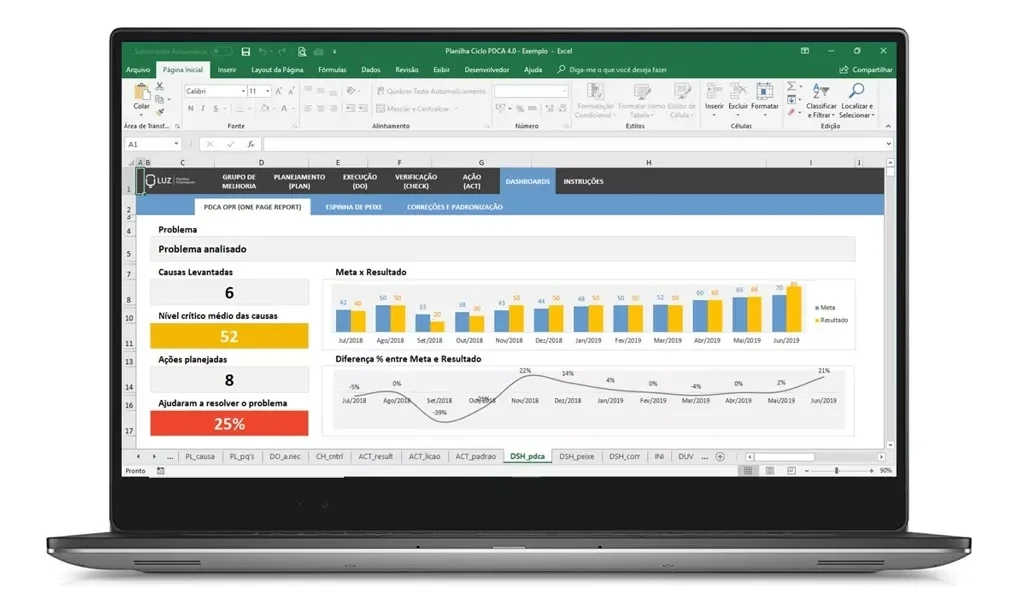The width and height of the screenshot is (1018, 613).
Task: Open the ESPINHA DE PEIXE sub-tab
Action: (x=354, y=207)
